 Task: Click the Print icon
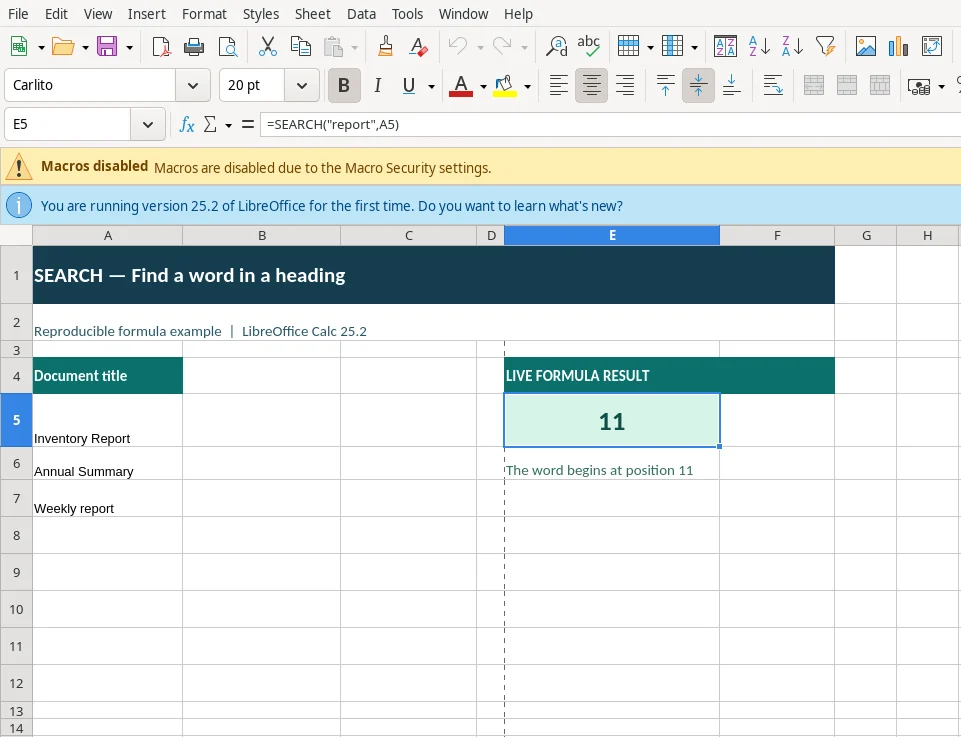tap(194, 47)
